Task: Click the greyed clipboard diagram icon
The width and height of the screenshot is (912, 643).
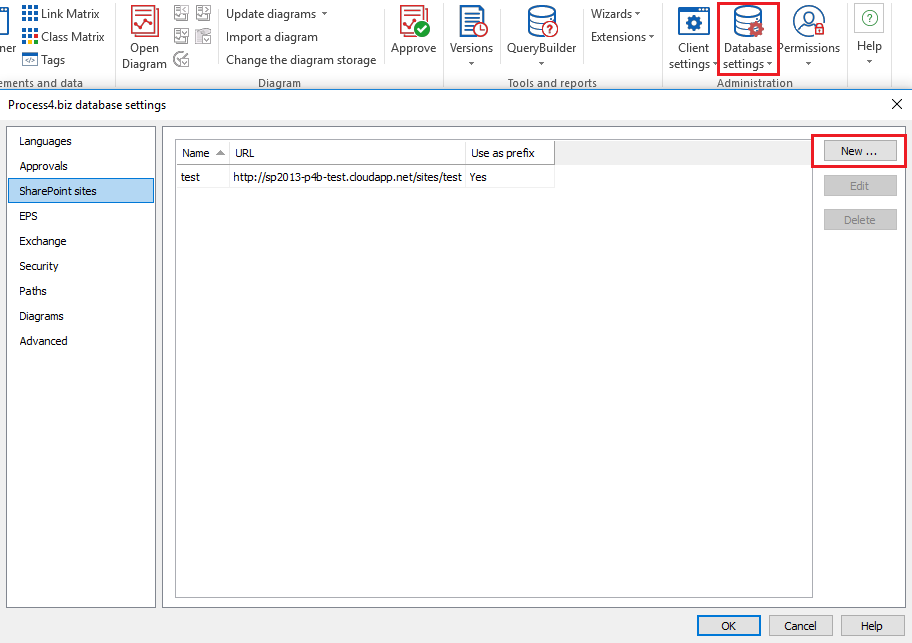Action: point(204,36)
